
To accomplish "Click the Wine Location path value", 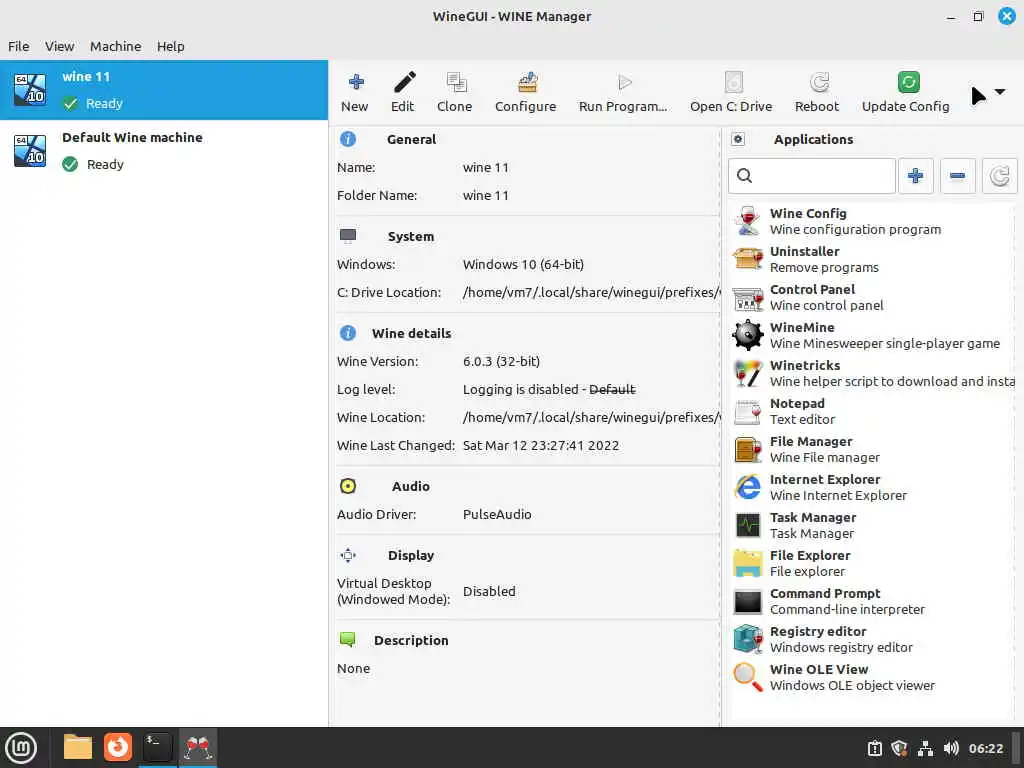I will (x=591, y=417).
